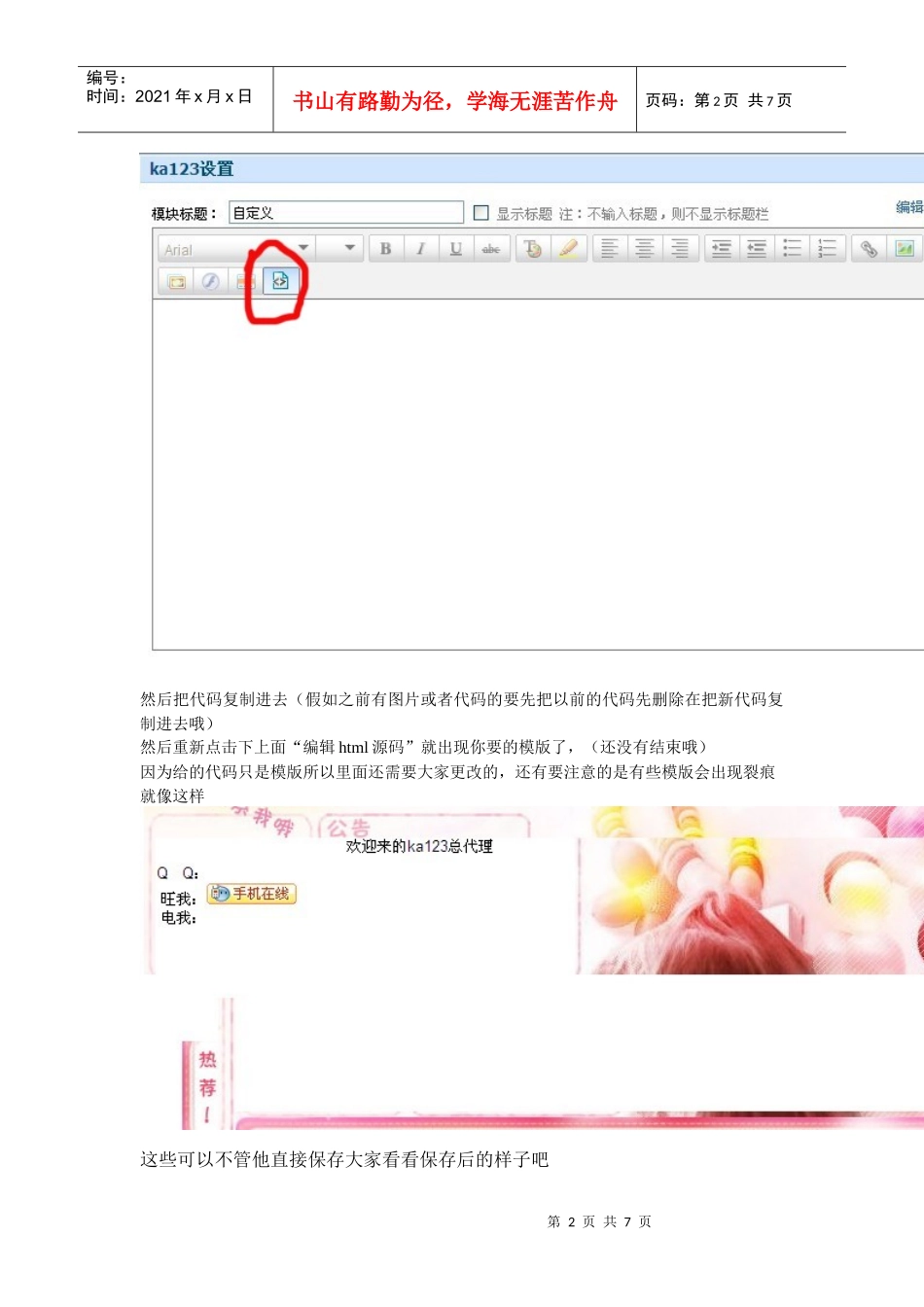
Task: Apply underline formatting
Action: click(455, 249)
